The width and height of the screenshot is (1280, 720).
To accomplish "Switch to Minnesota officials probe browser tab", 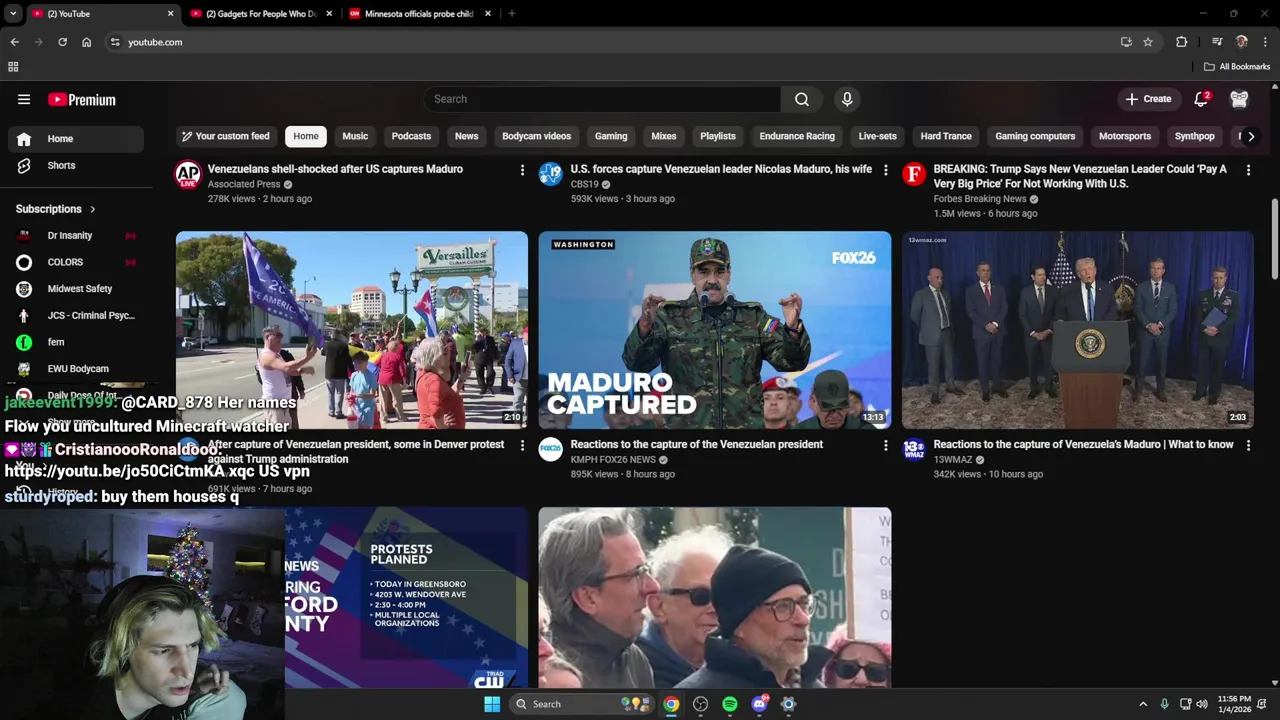I will click(419, 14).
